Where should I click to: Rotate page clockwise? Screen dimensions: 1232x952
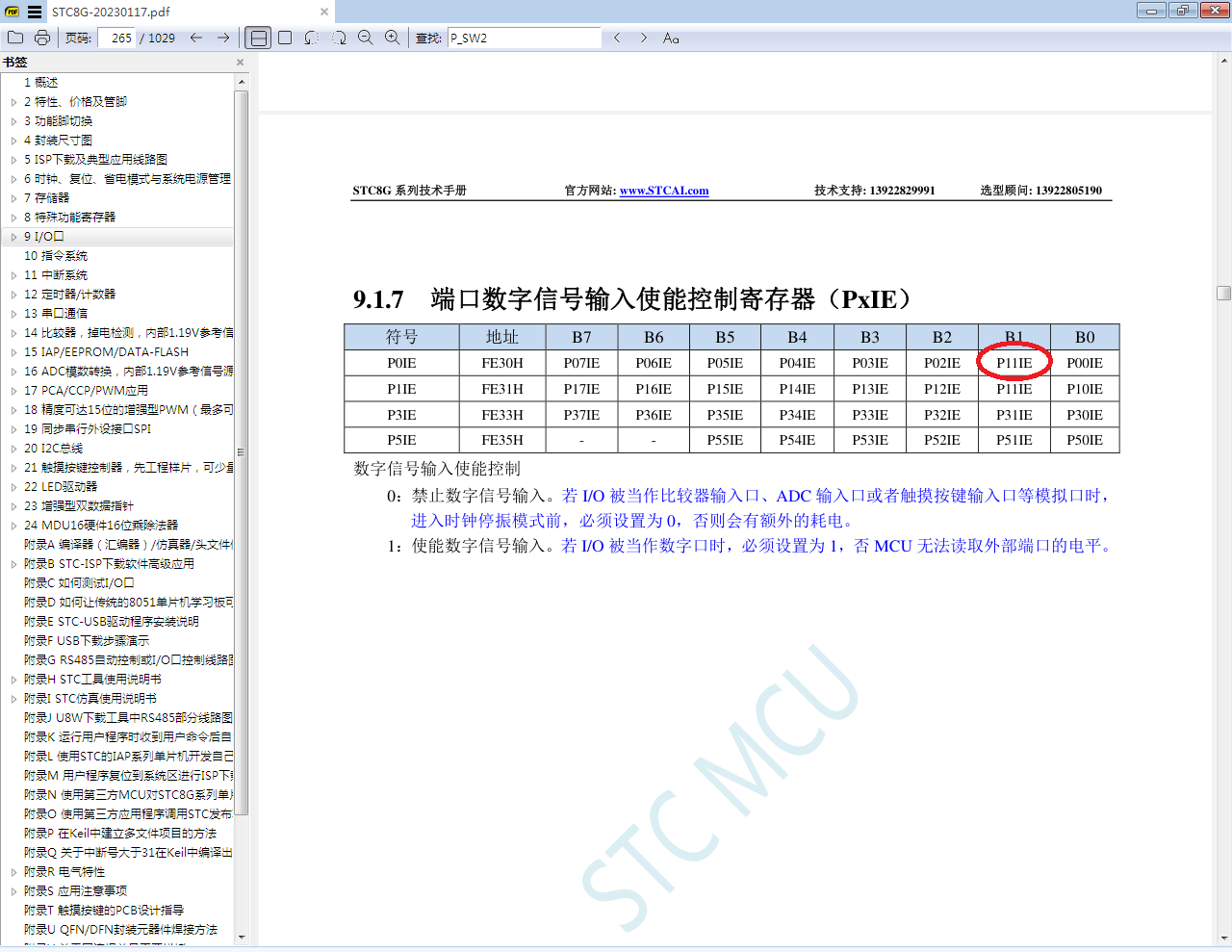339,38
